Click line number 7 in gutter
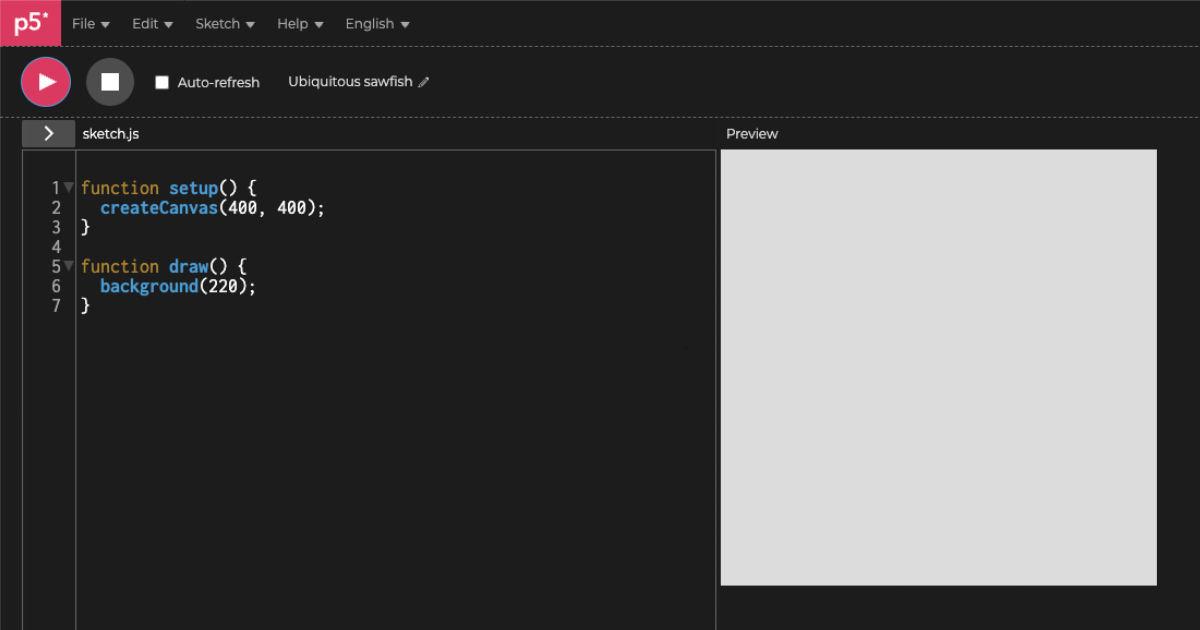The image size is (1200, 630). (x=56, y=306)
